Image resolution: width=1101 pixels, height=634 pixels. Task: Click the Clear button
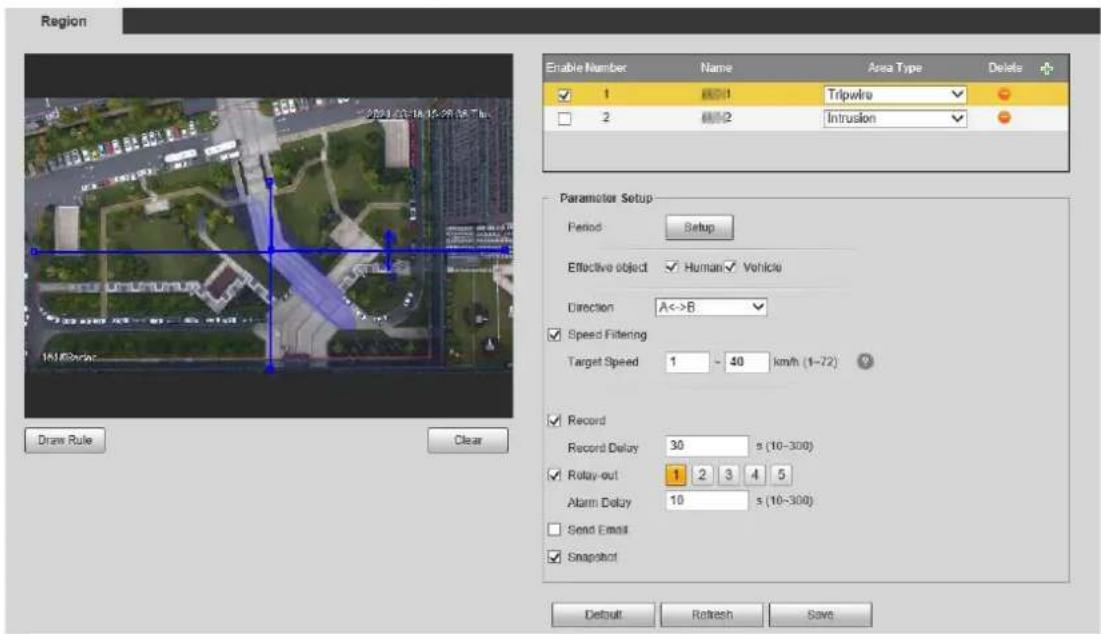468,440
